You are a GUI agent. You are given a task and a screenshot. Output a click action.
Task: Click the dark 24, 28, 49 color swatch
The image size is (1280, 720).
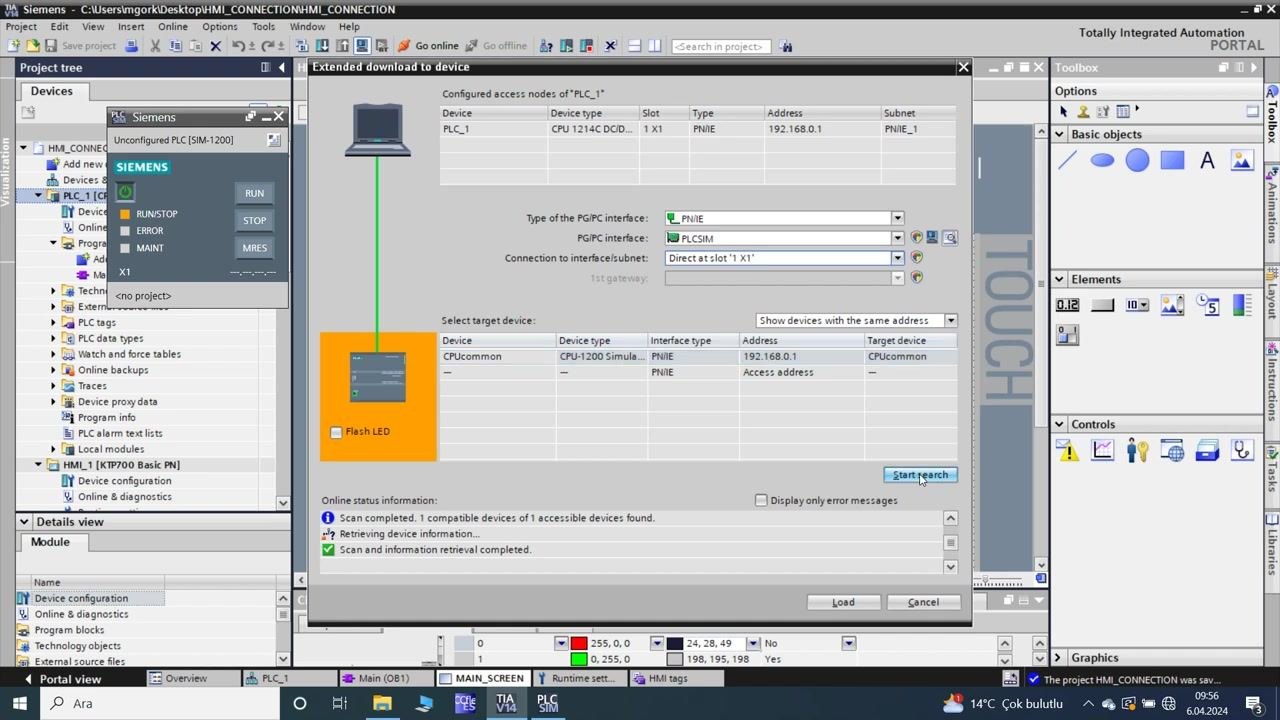pyautogui.click(x=675, y=643)
